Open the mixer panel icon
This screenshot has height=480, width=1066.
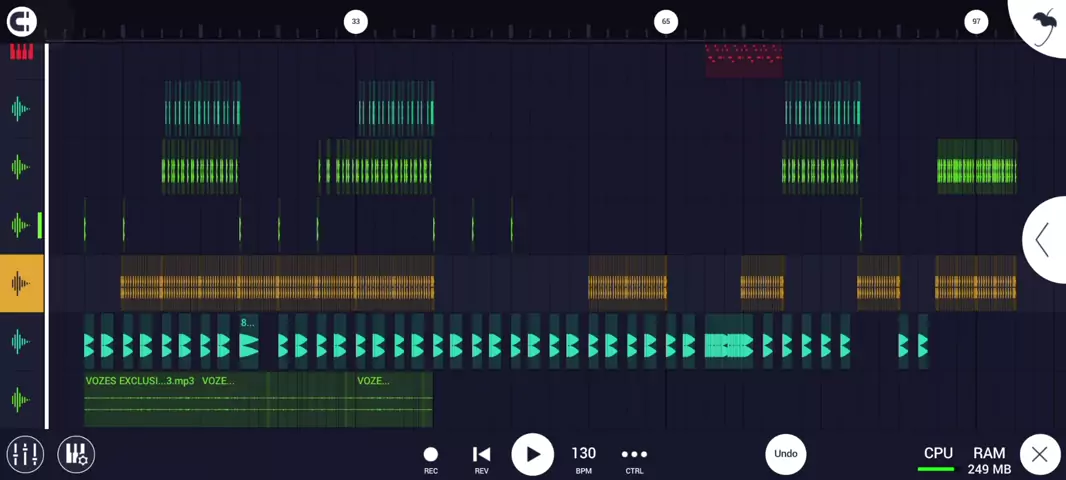(x=25, y=454)
